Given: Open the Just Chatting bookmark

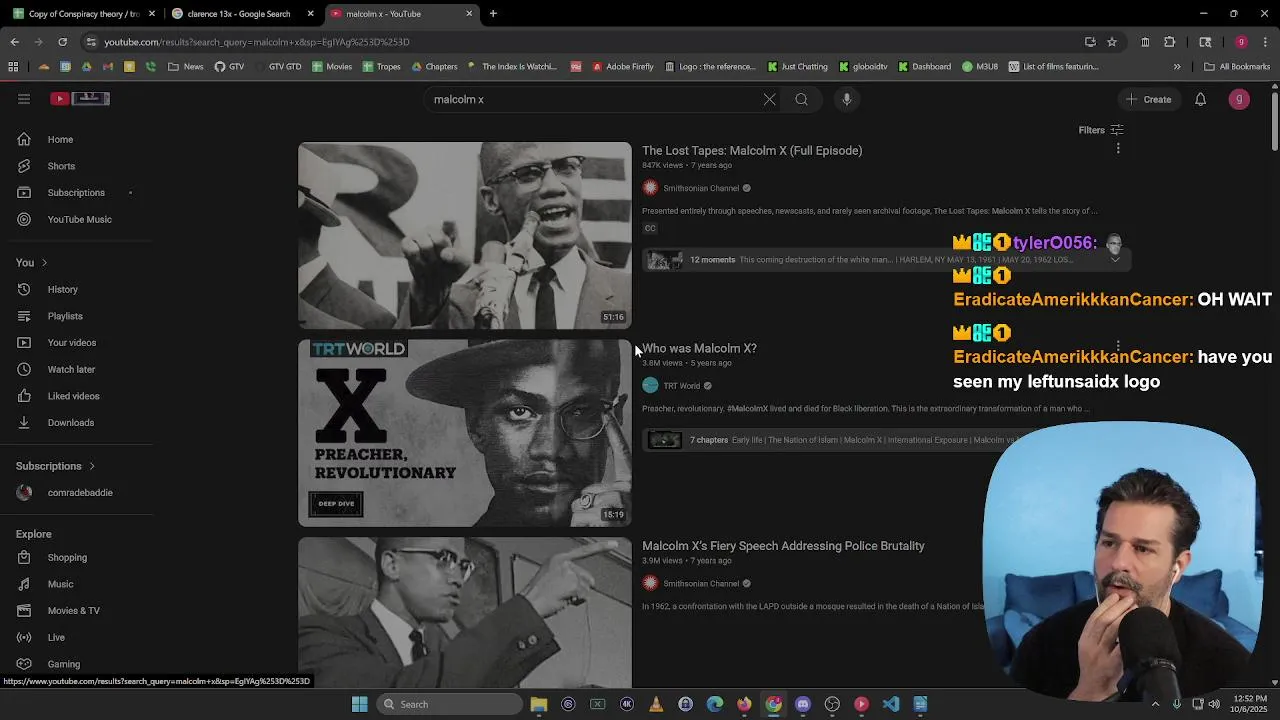Looking at the screenshot, I should (x=797, y=67).
